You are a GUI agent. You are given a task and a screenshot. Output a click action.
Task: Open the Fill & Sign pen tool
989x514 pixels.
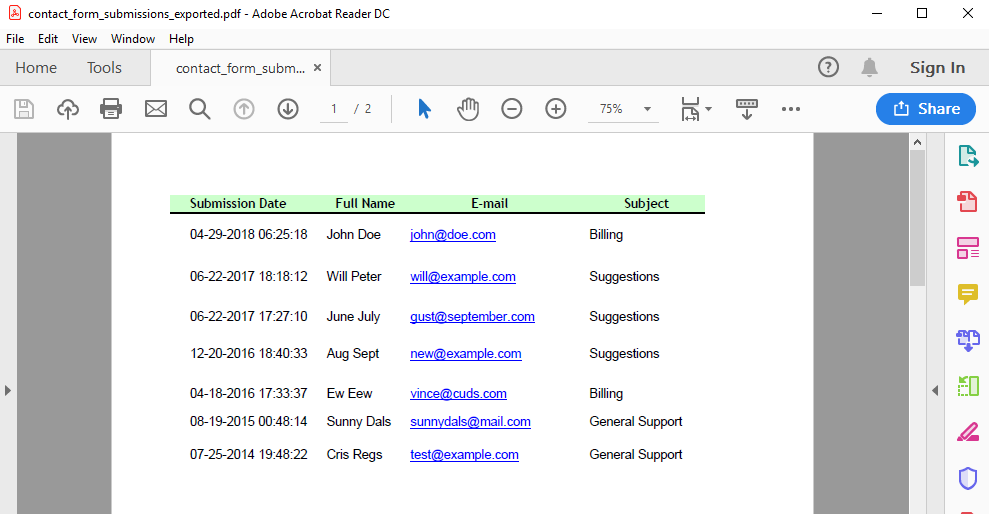click(x=967, y=432)
